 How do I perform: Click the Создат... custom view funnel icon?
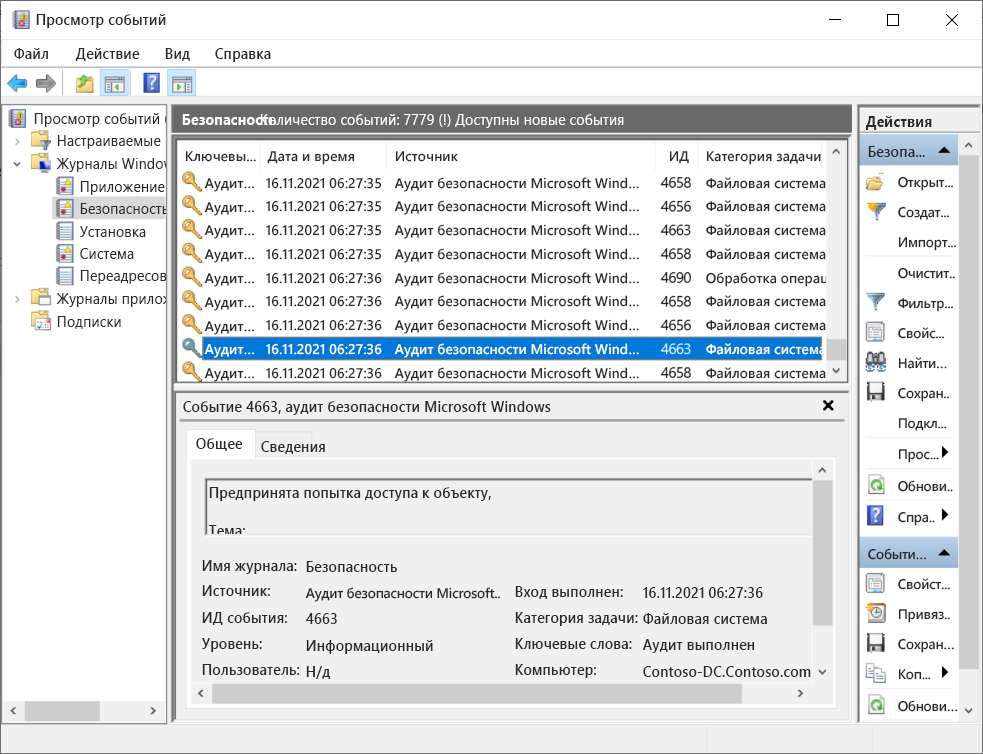pyautogui.click(x=876, y=212)
